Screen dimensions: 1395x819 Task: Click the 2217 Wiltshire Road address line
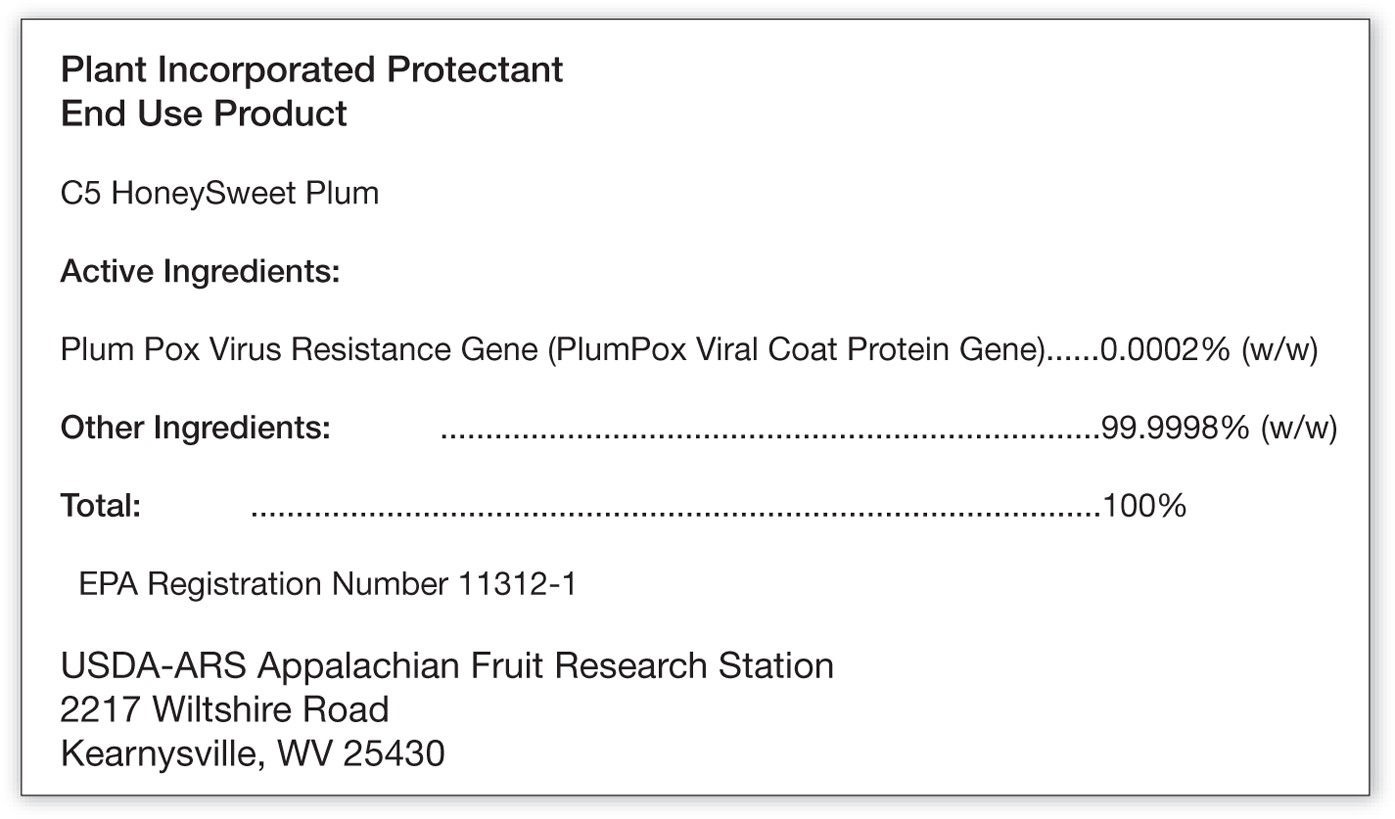click(x=225, y=709)
